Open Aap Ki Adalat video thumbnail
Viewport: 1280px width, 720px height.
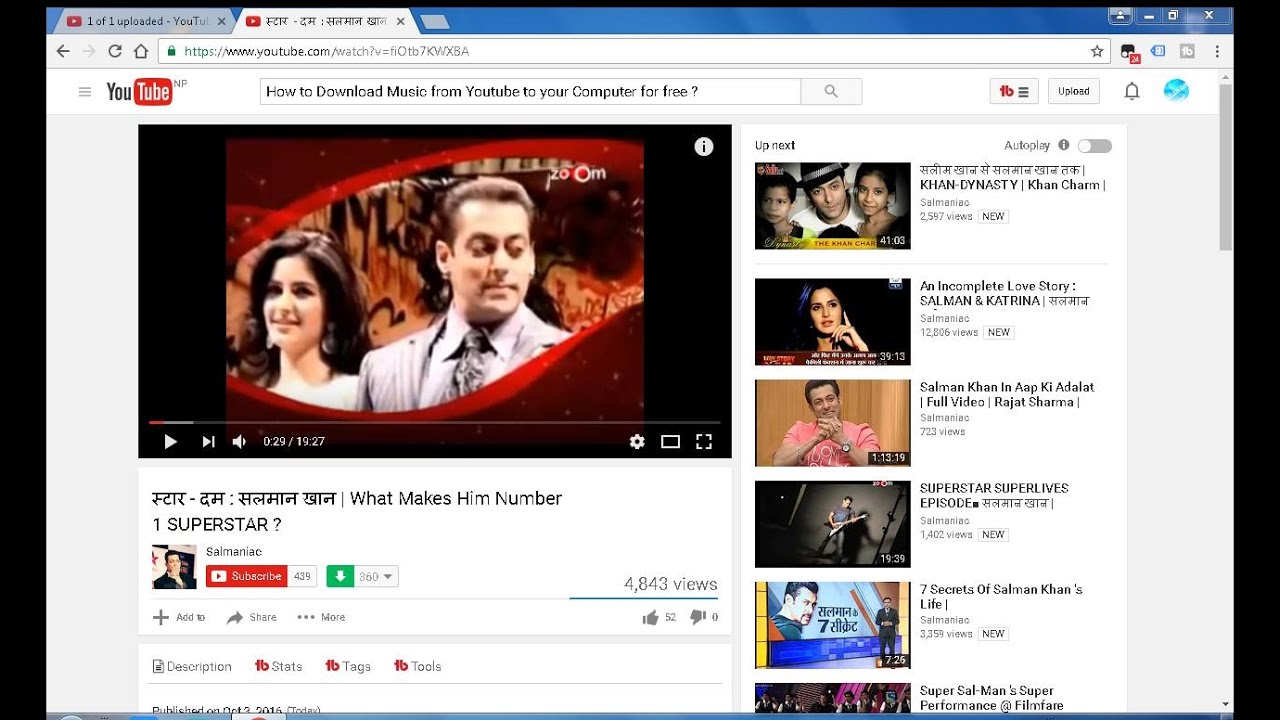[832, 423]
